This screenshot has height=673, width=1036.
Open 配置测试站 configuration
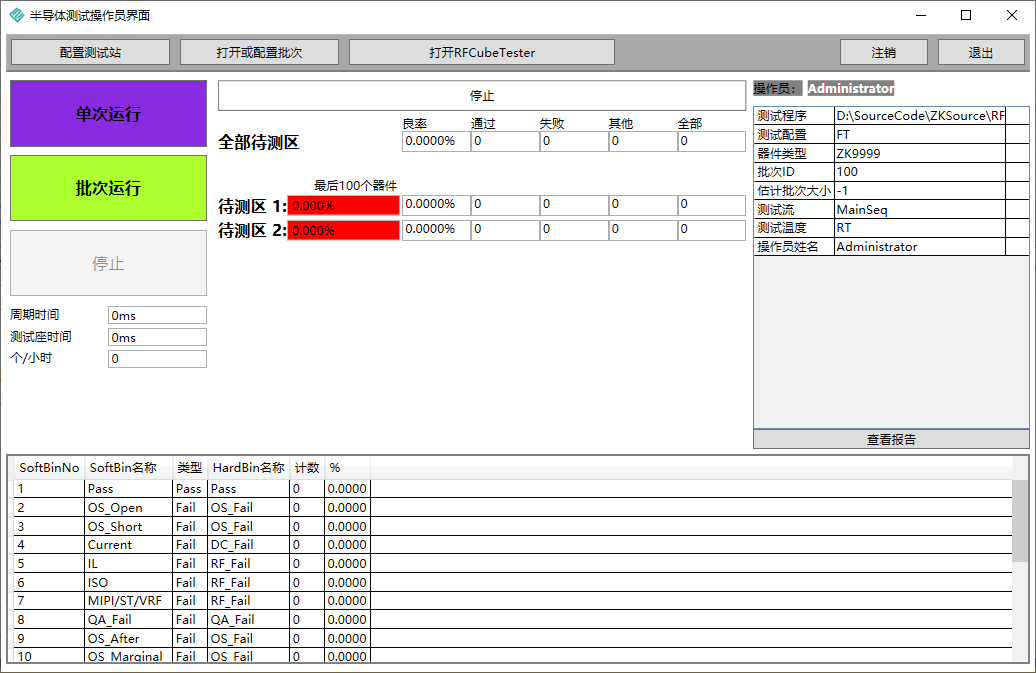pos(91,52)
